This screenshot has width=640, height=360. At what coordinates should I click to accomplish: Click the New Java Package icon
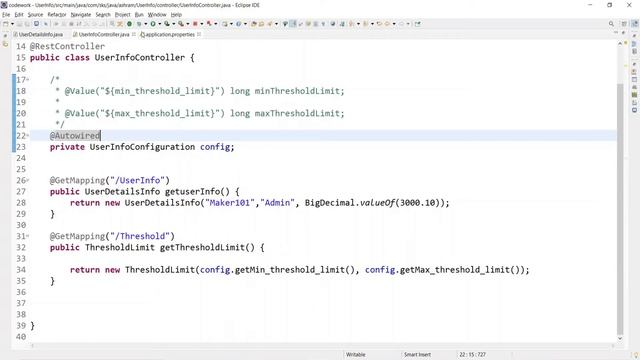224,24
